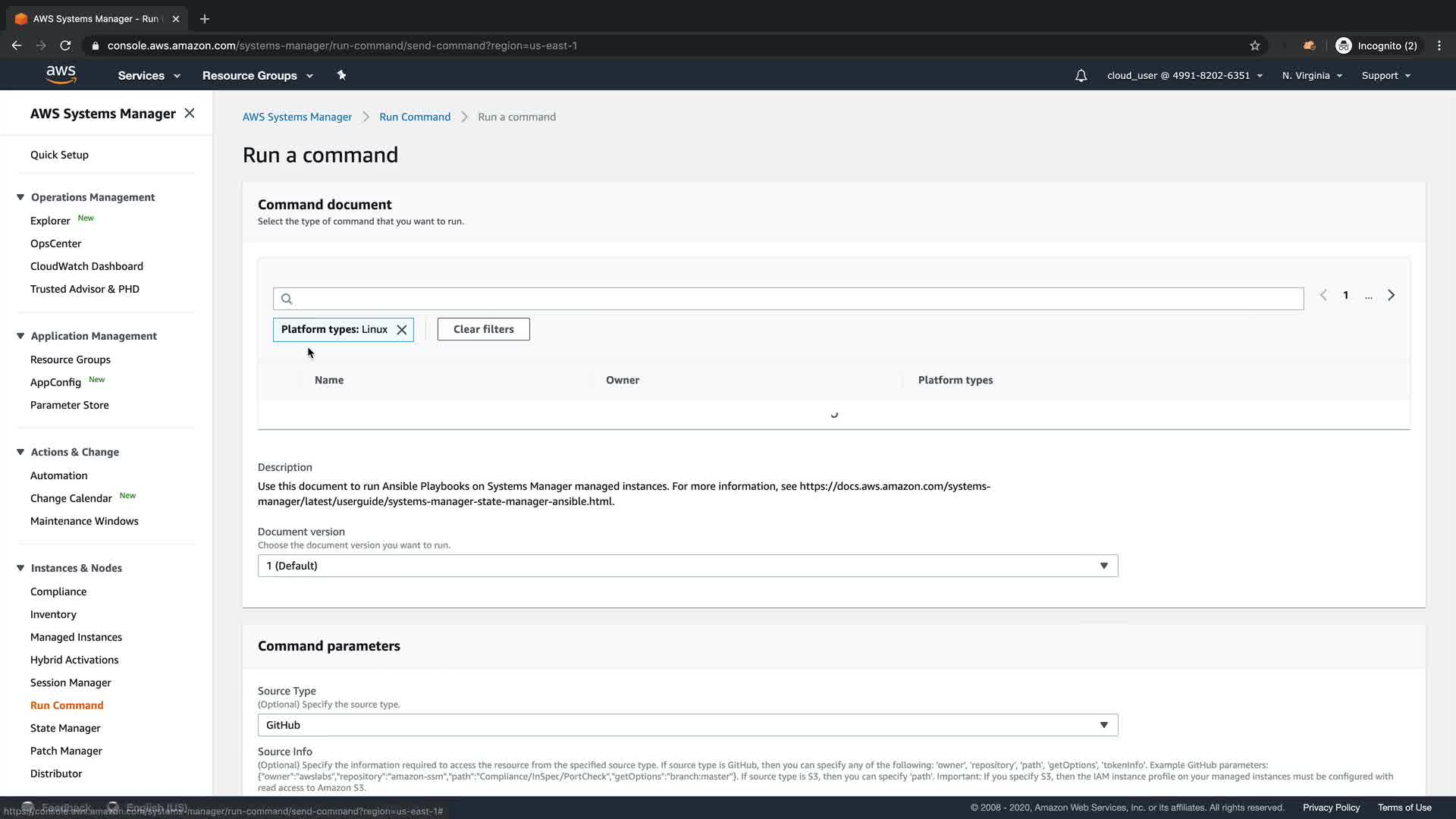Click the AWS logo home icon
The image size is (1456, 819).
[61, 74]
